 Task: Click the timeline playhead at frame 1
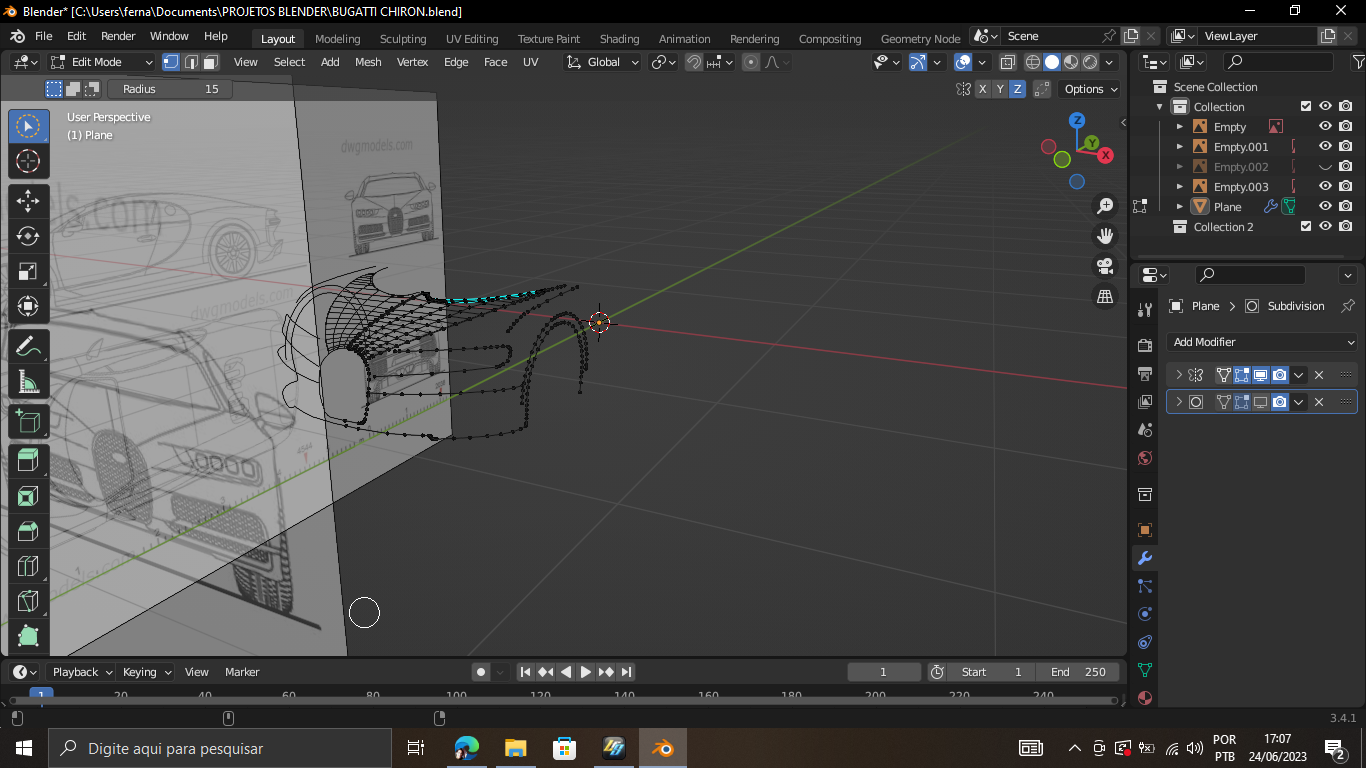pyautogui.click(x=41, y=694)
